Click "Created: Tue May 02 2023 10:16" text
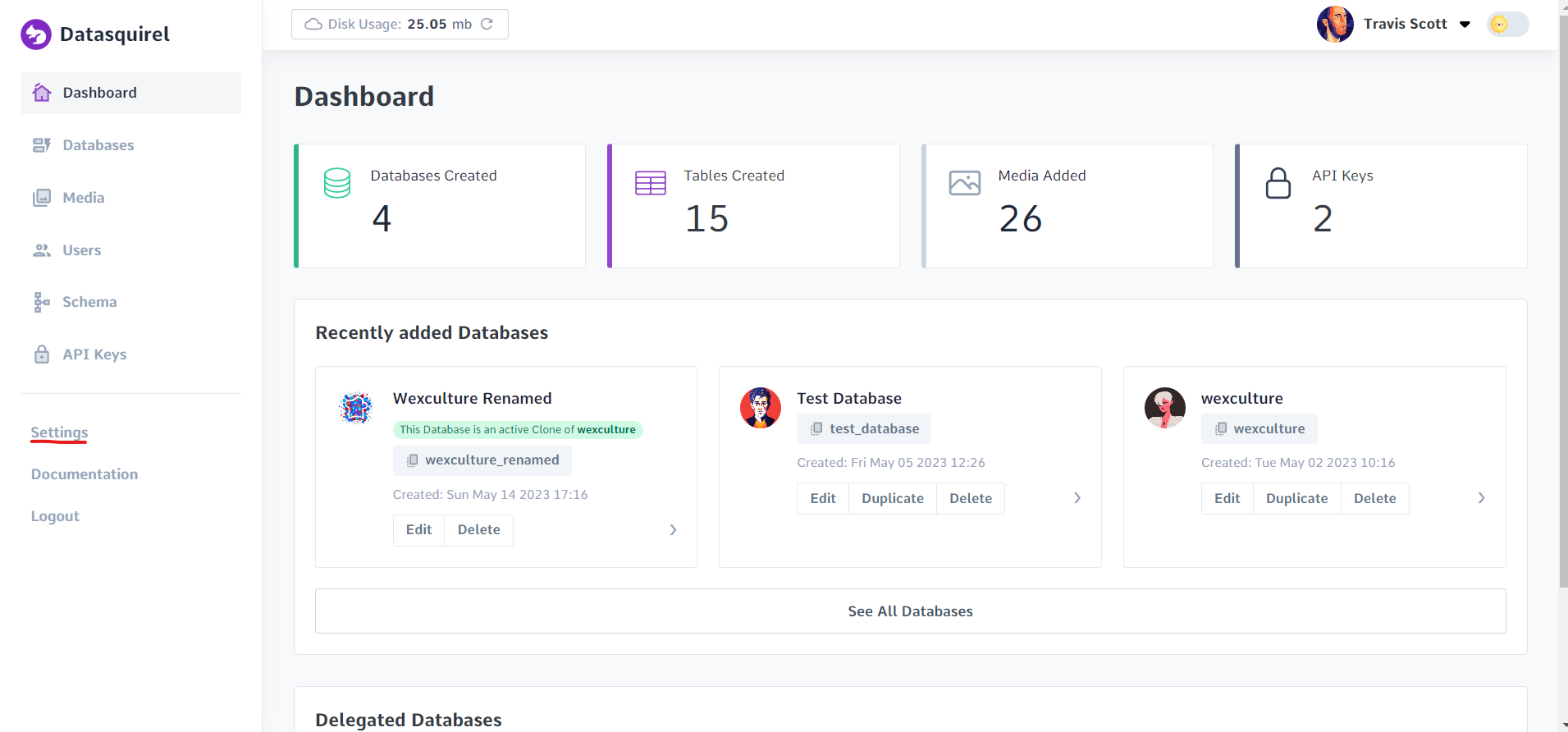 click(x=1298, y=463)
